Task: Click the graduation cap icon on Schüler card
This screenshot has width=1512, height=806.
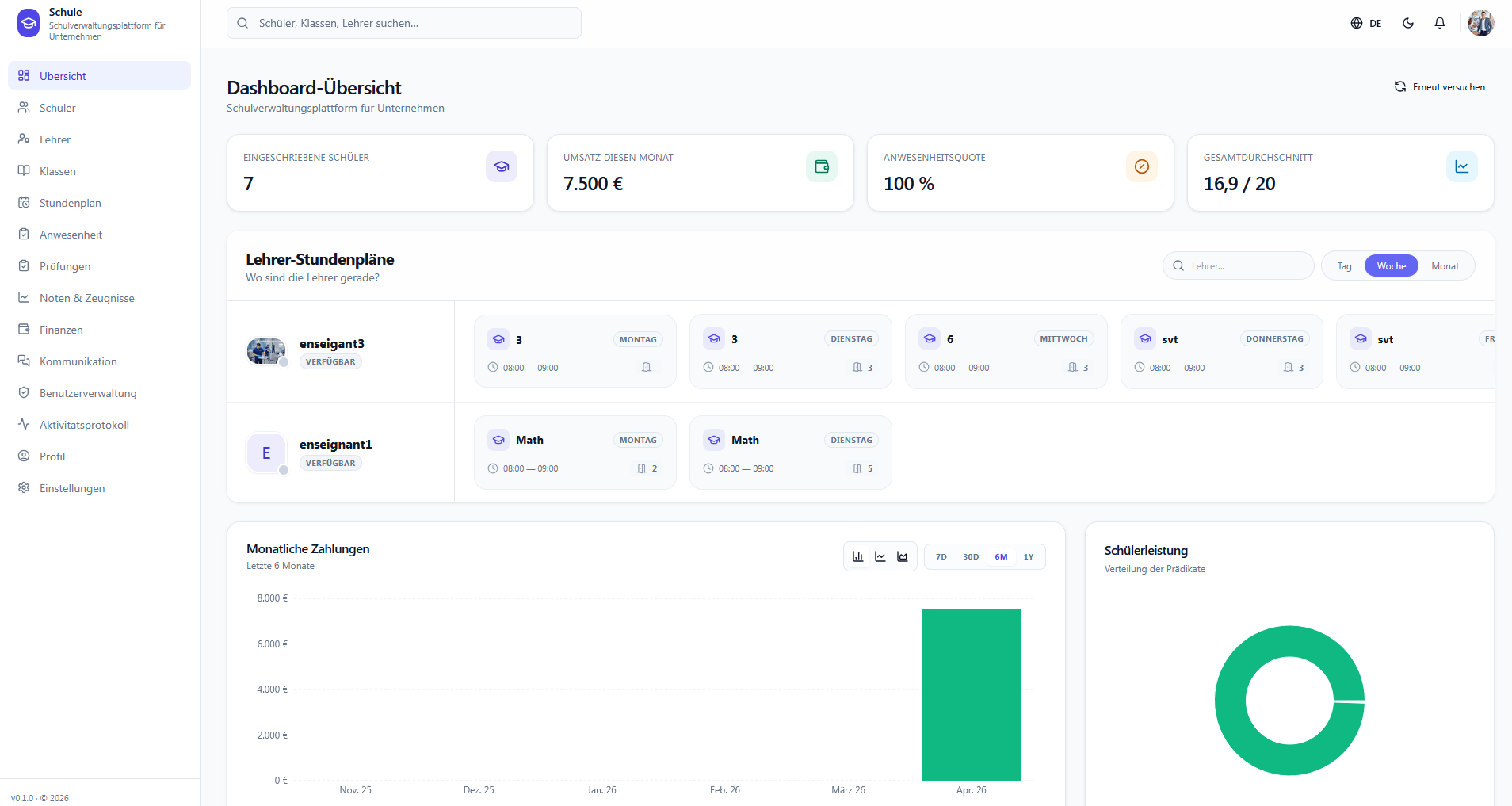Action: point(502,166)
